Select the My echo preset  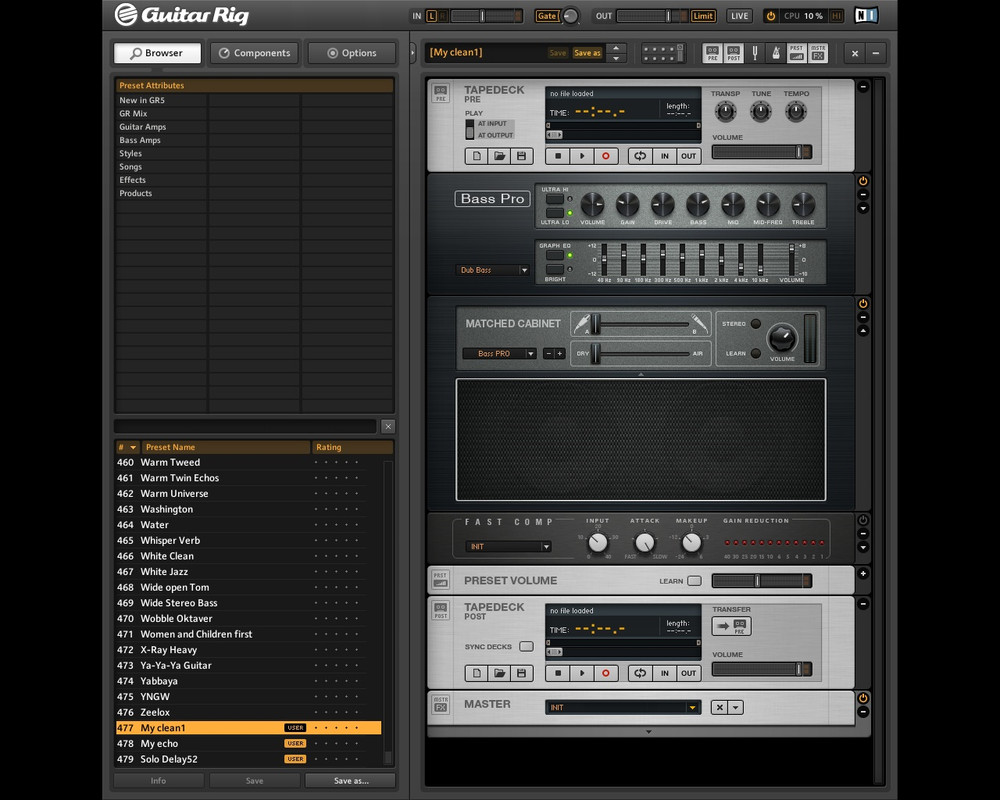(x=249, y=744)
